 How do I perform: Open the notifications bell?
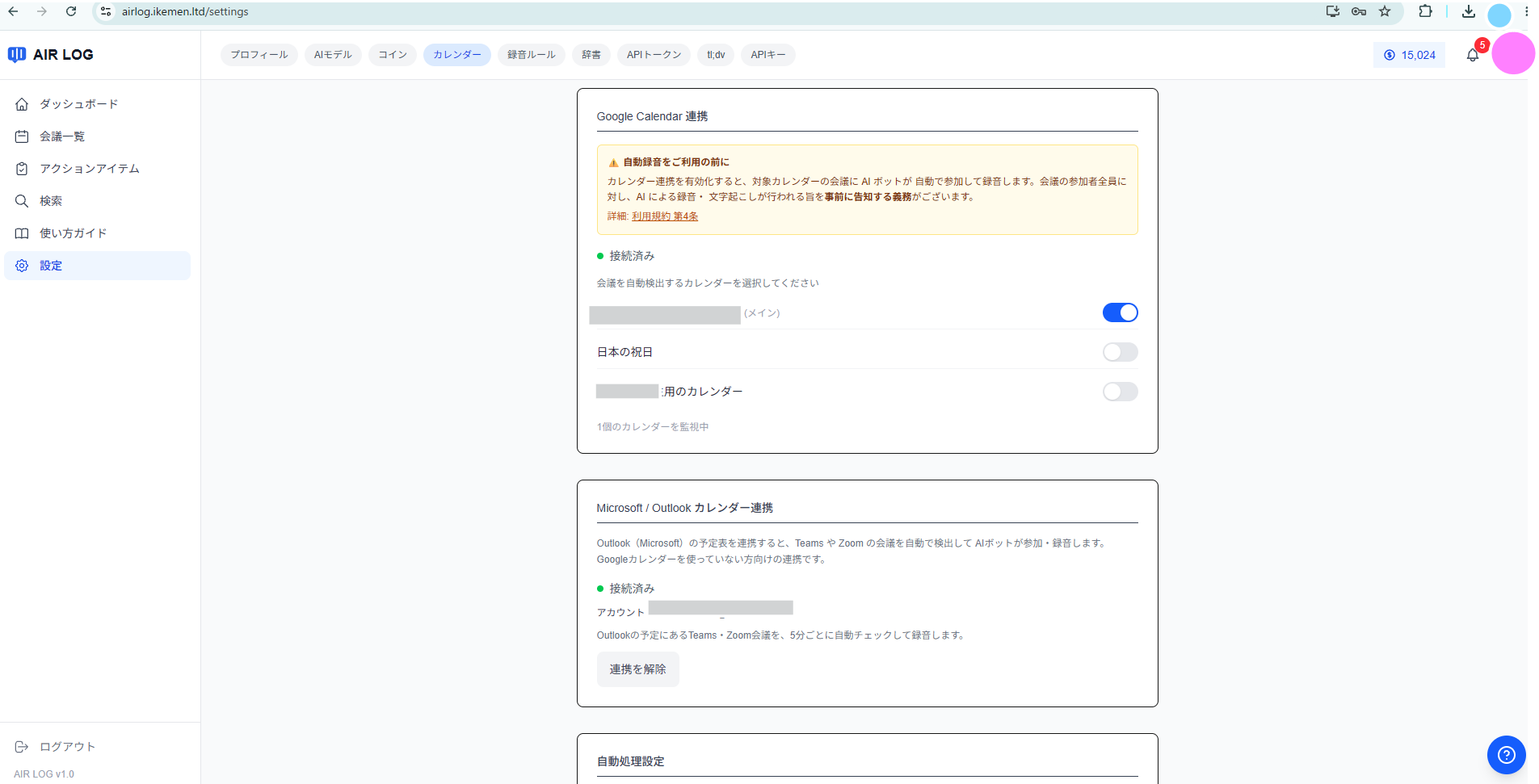point(1473,55)
